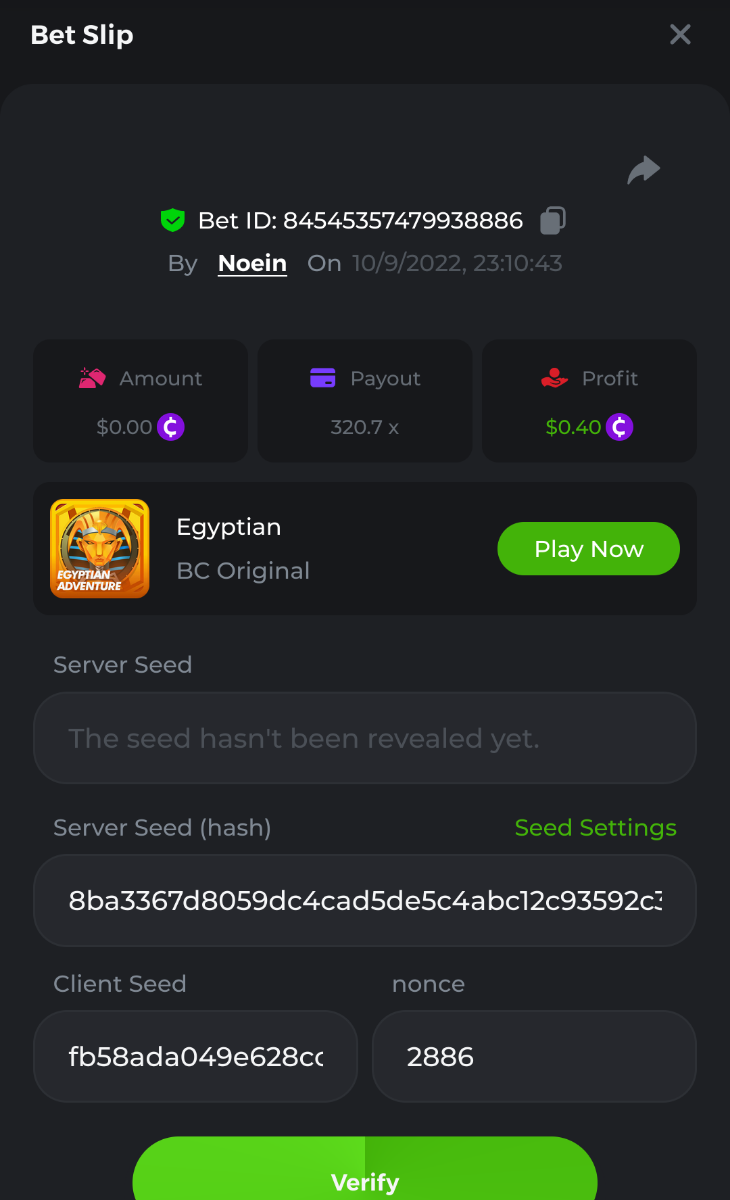Click the red Profit hand icon
The height and width of the screenshot is (1200, 730).
coord(554,378)
